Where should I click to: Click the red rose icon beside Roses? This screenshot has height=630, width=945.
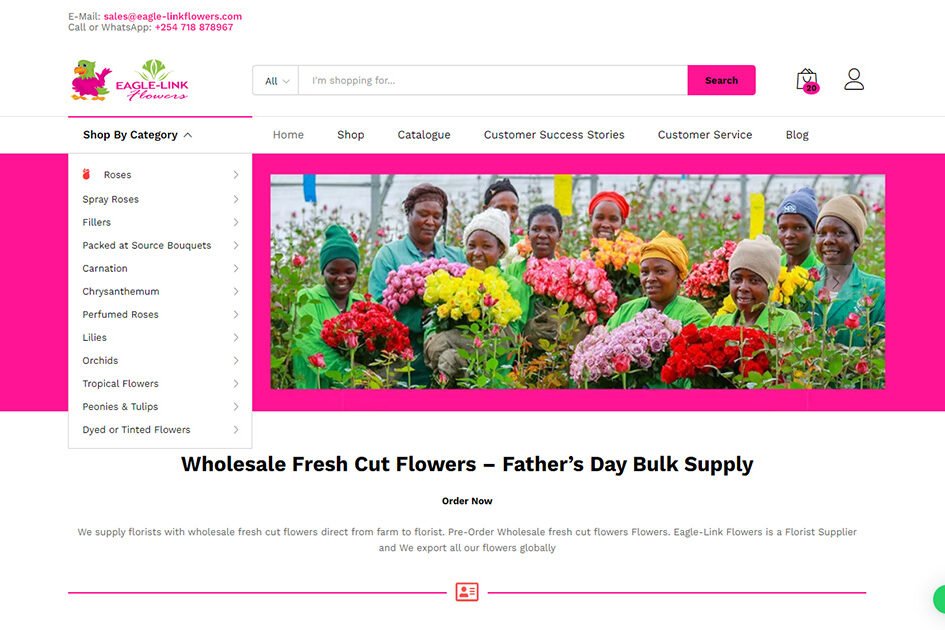pos(86,174)
